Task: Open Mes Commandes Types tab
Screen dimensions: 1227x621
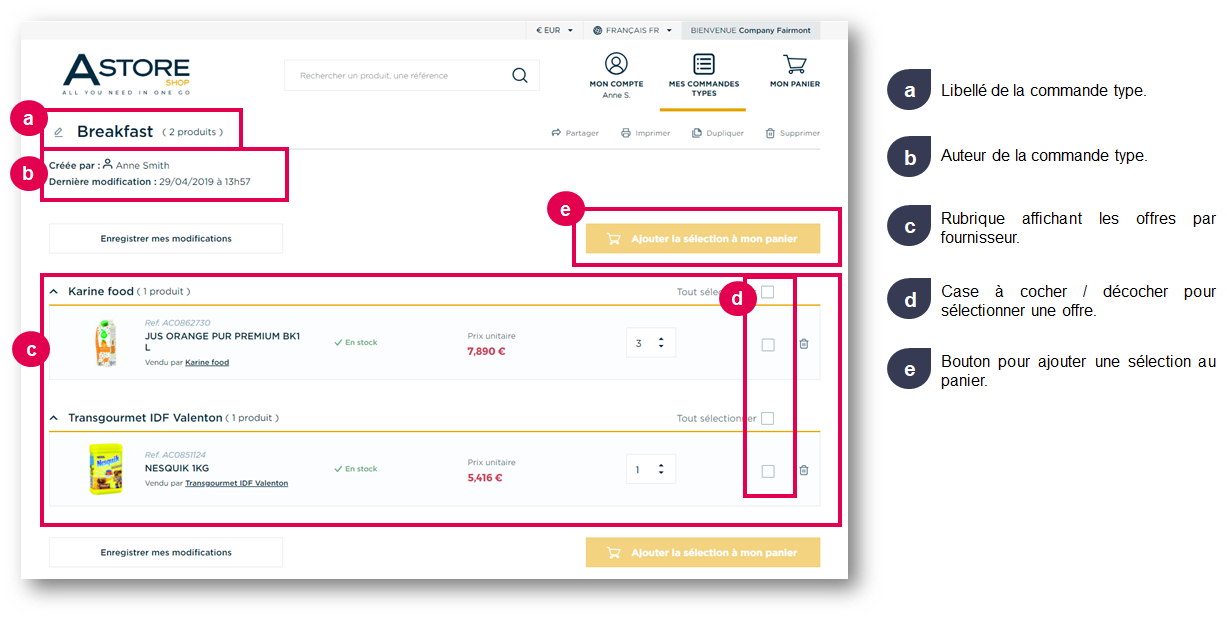Action: 704,74
